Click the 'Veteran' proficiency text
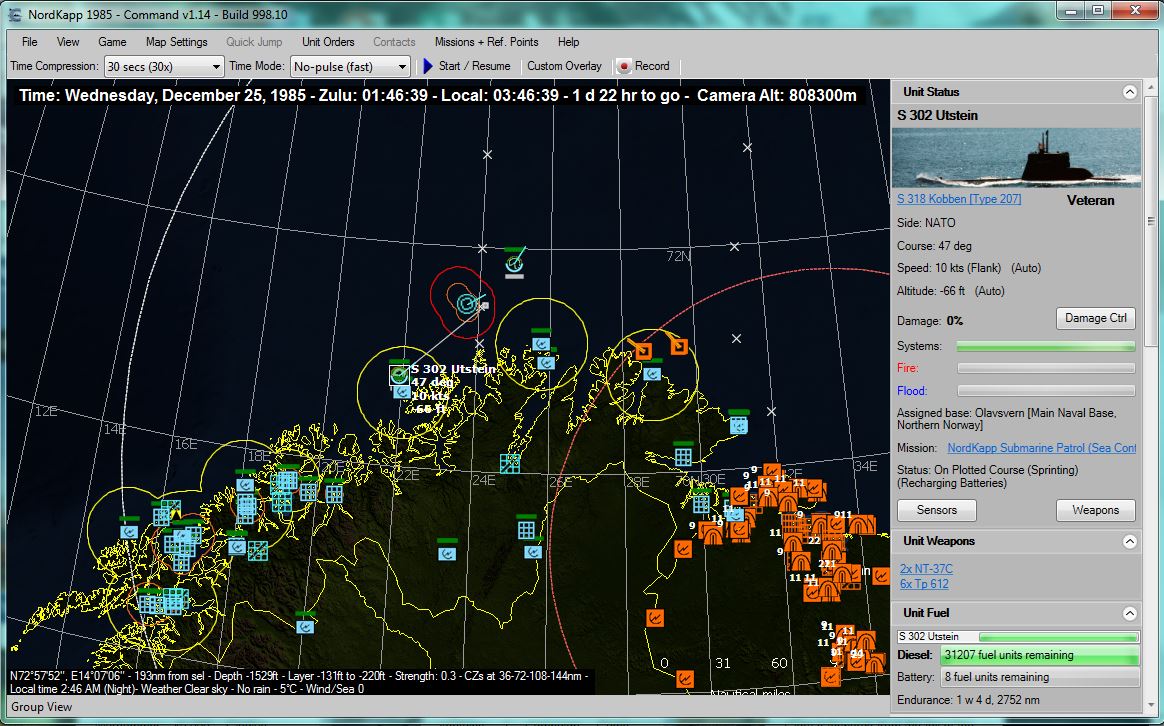 (1091, 200)
